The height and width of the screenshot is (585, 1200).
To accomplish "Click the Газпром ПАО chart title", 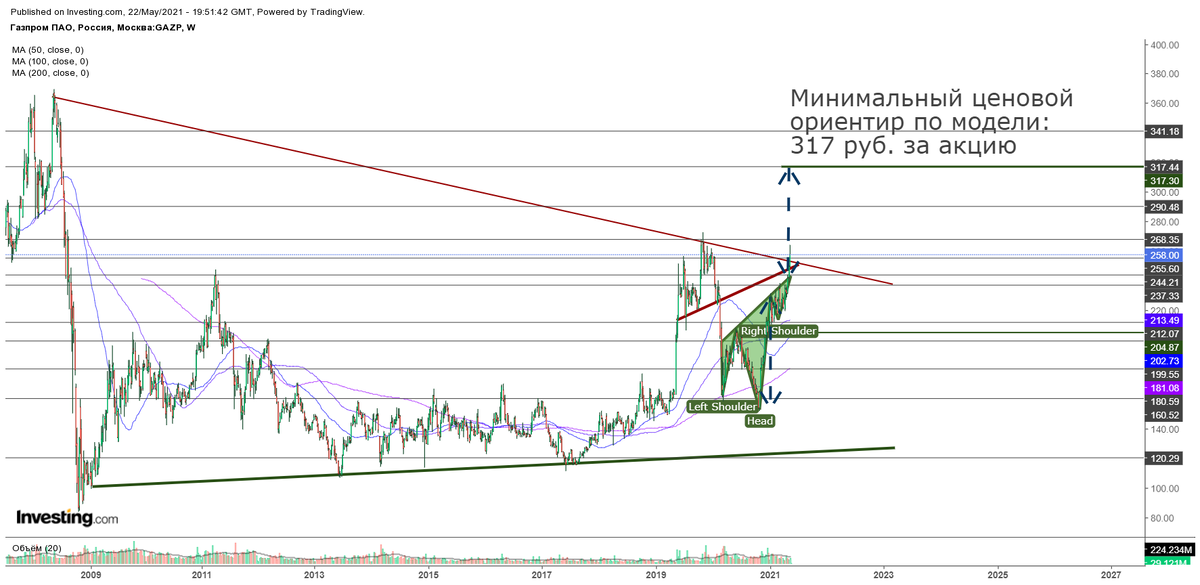I will coord(104,28).
